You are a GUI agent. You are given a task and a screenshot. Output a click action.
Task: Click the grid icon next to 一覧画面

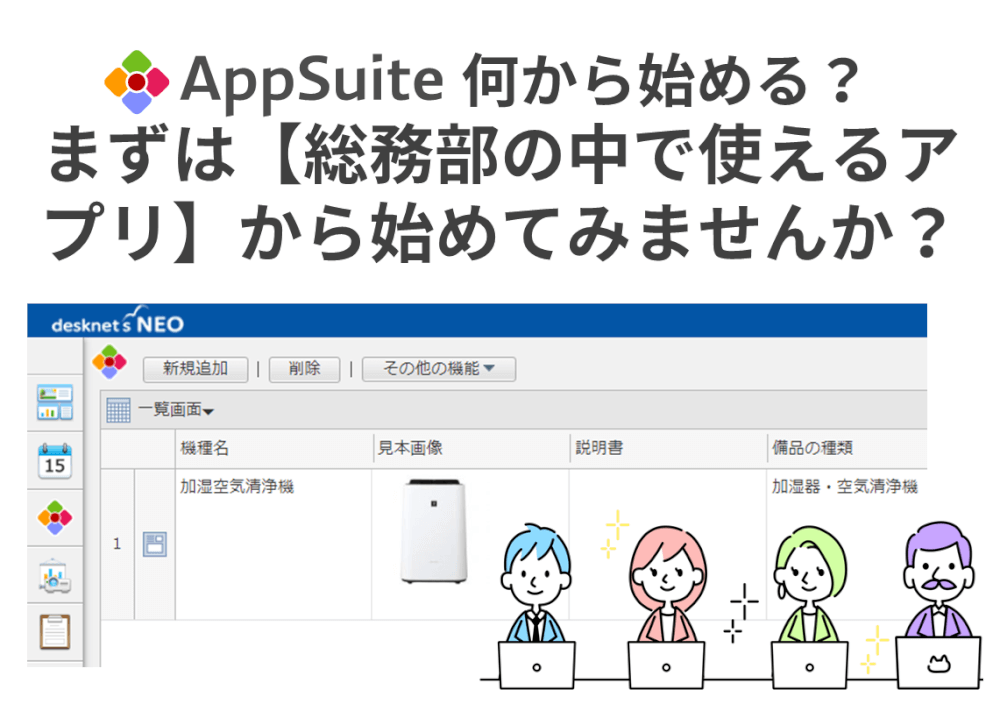click(117, 410)
